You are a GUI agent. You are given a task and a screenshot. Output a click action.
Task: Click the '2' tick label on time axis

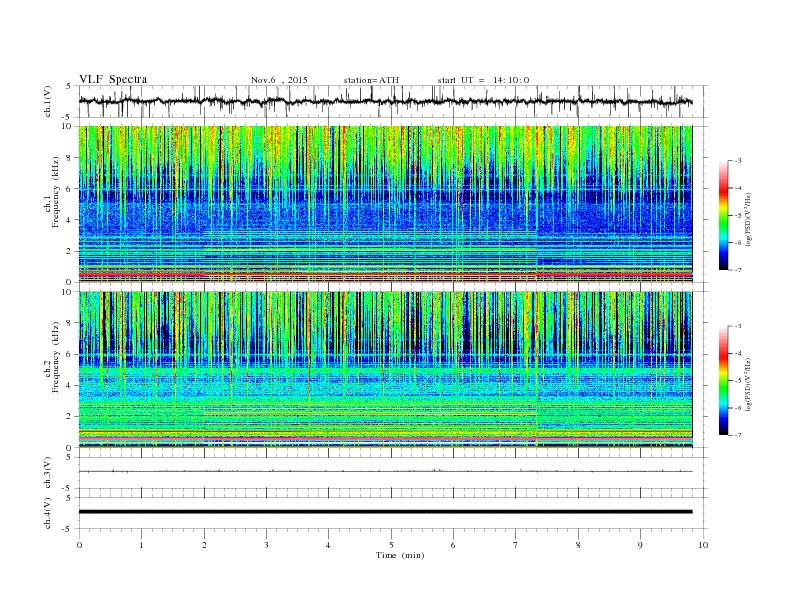click(204, 545)
